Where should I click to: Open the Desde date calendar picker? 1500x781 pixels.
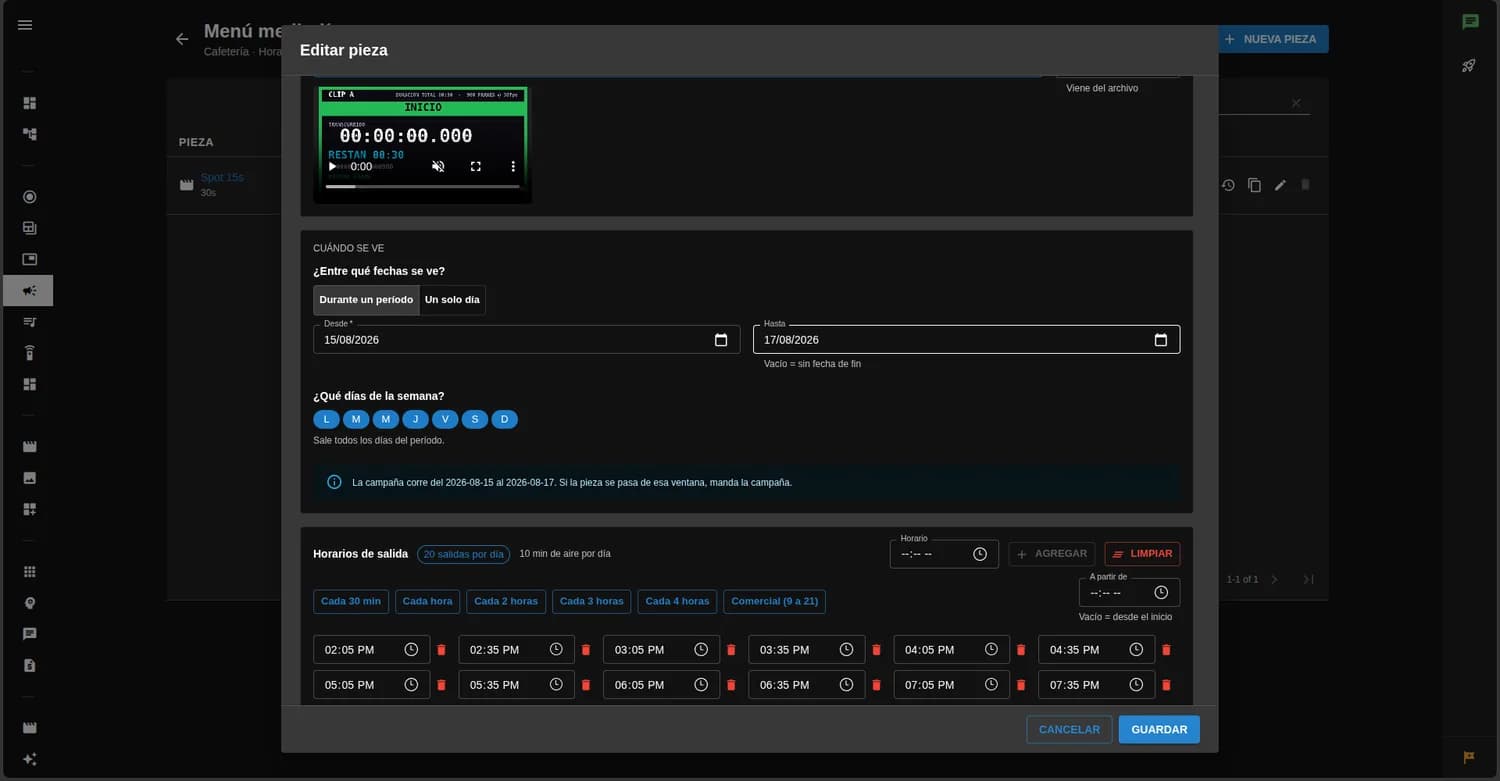(x=721, y=340)
